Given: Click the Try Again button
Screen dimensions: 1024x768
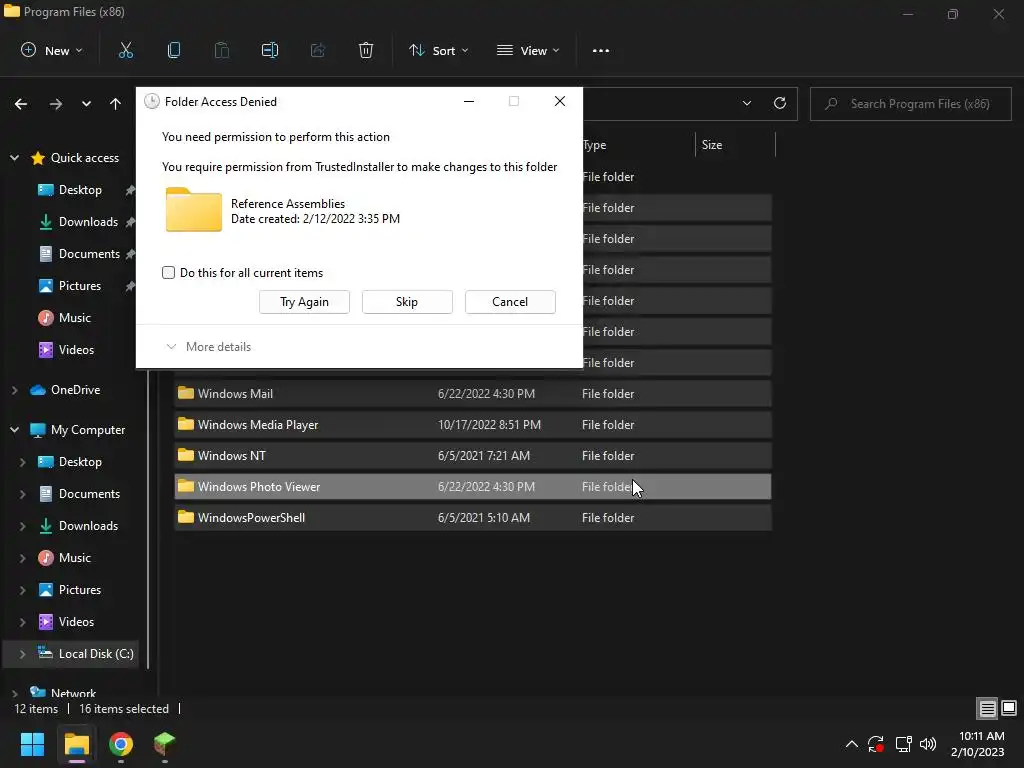Looking at the screenshot, I should click(x=304, y=302).
